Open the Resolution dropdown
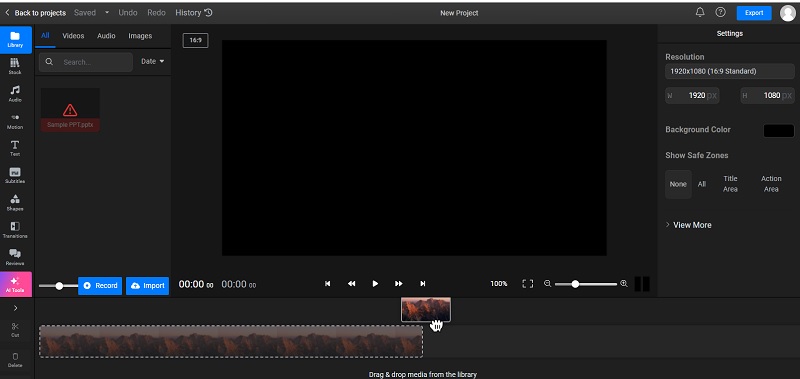Image resolution: width=800 pixels, height=379 pixels. click(730, 71)
